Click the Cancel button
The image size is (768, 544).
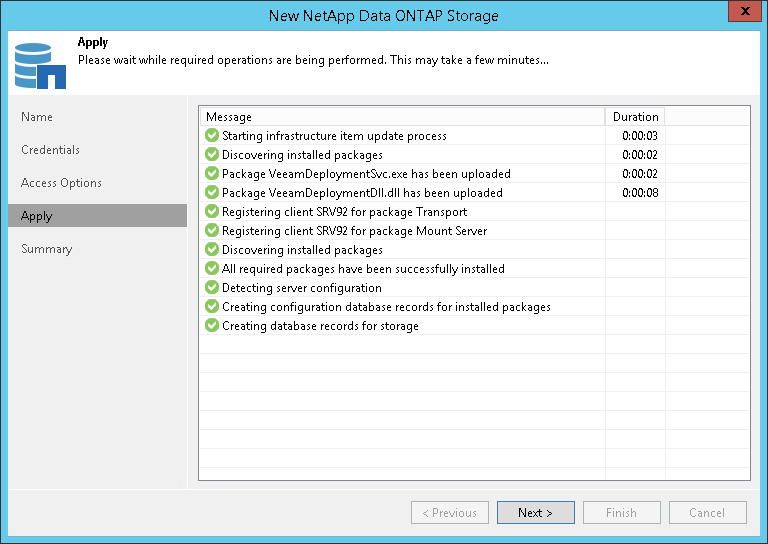707,513
